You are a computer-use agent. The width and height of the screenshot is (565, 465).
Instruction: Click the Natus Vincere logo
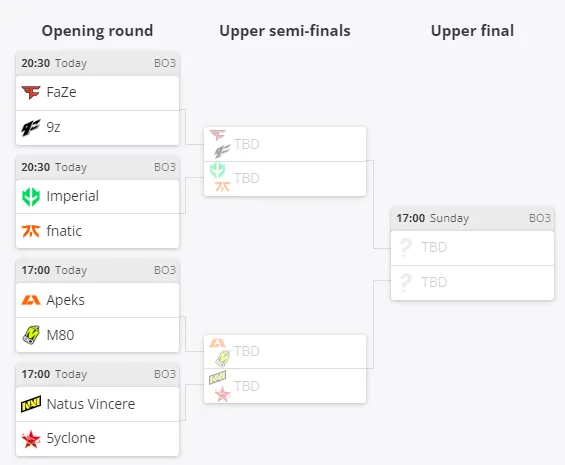(x=31, y=404)
